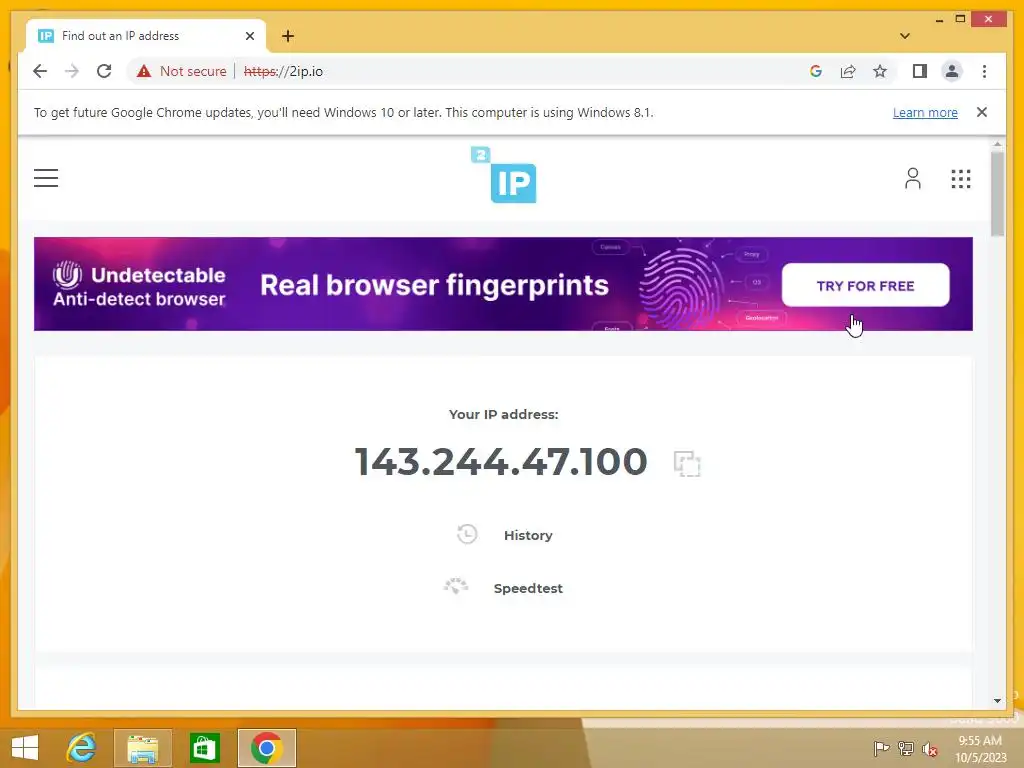Open the nine-dot apps grid icon

click(x=960, y=179)
